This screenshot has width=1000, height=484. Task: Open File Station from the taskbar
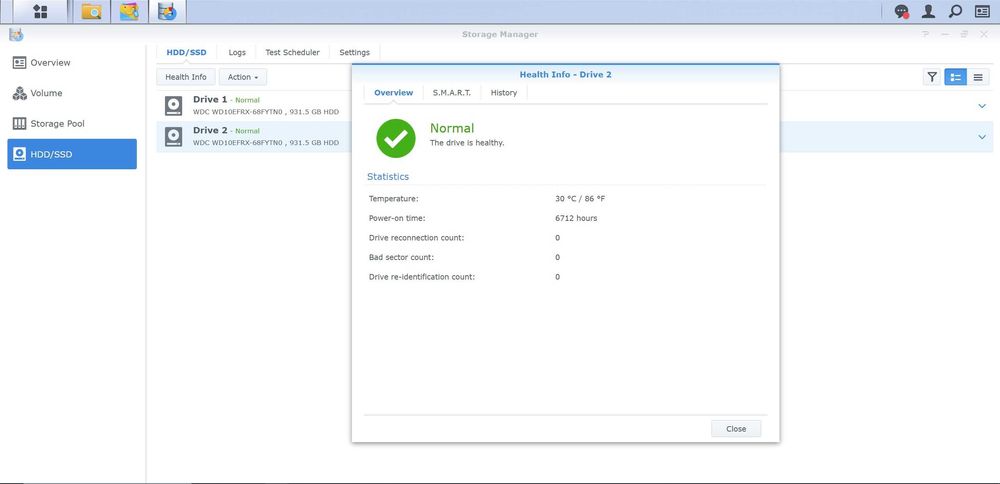click(x=91, y=11)
